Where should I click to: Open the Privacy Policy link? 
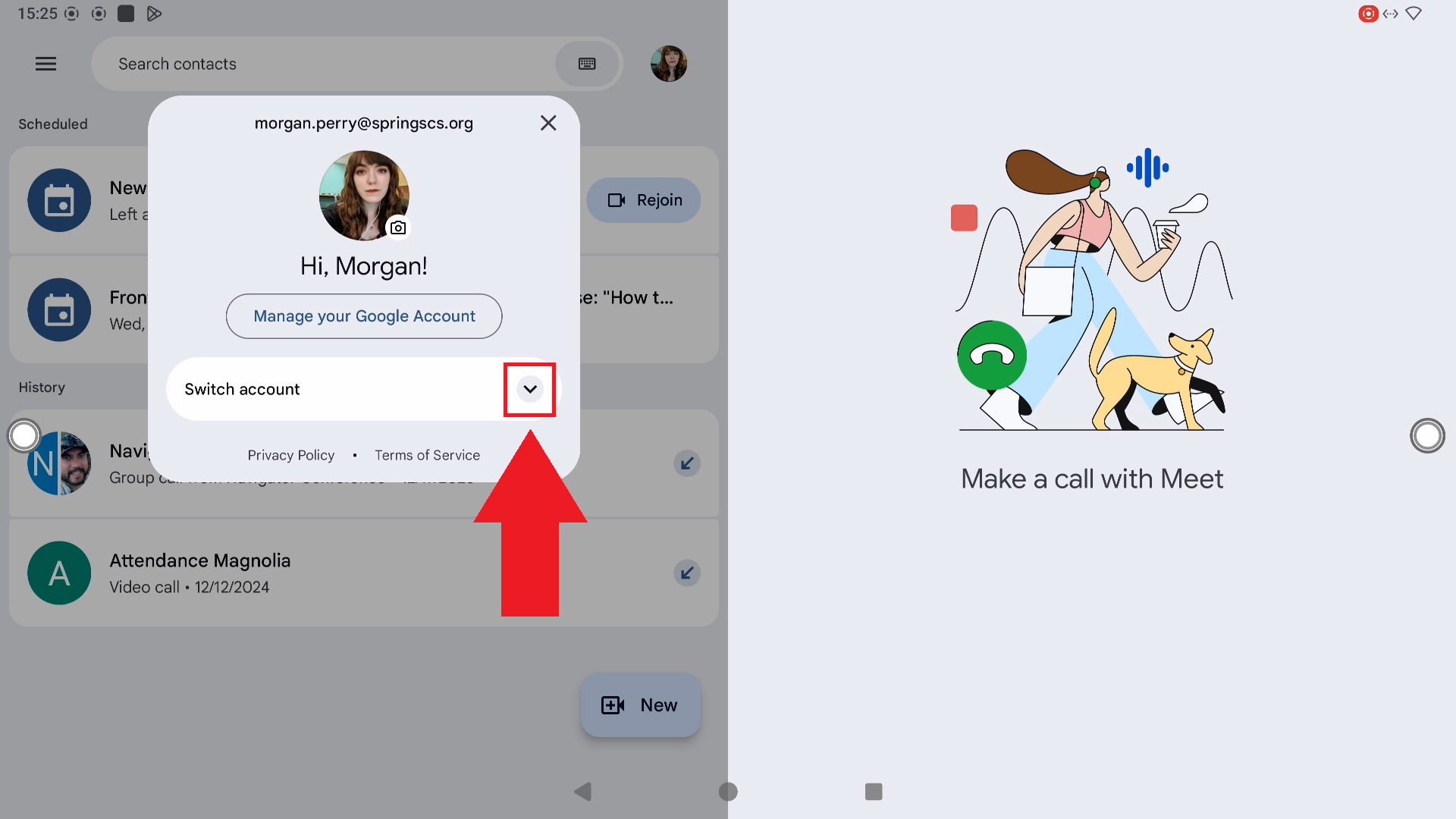click(x=290, y=455)
